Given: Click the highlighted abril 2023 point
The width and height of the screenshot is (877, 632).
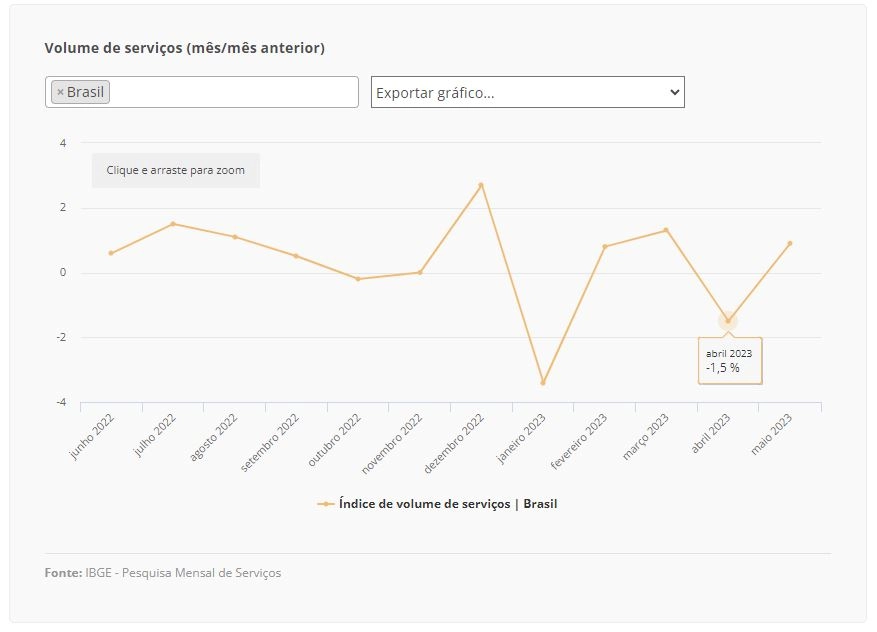Looking at the screenshot, I should tap(728, 321).
